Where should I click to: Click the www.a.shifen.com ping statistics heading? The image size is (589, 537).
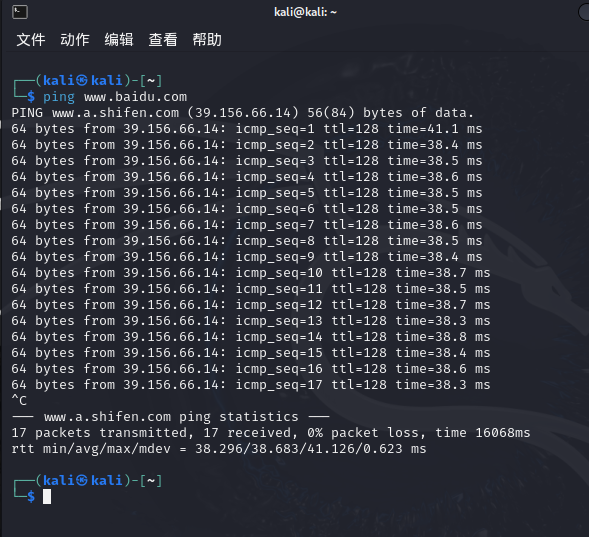tap(171, 417)
